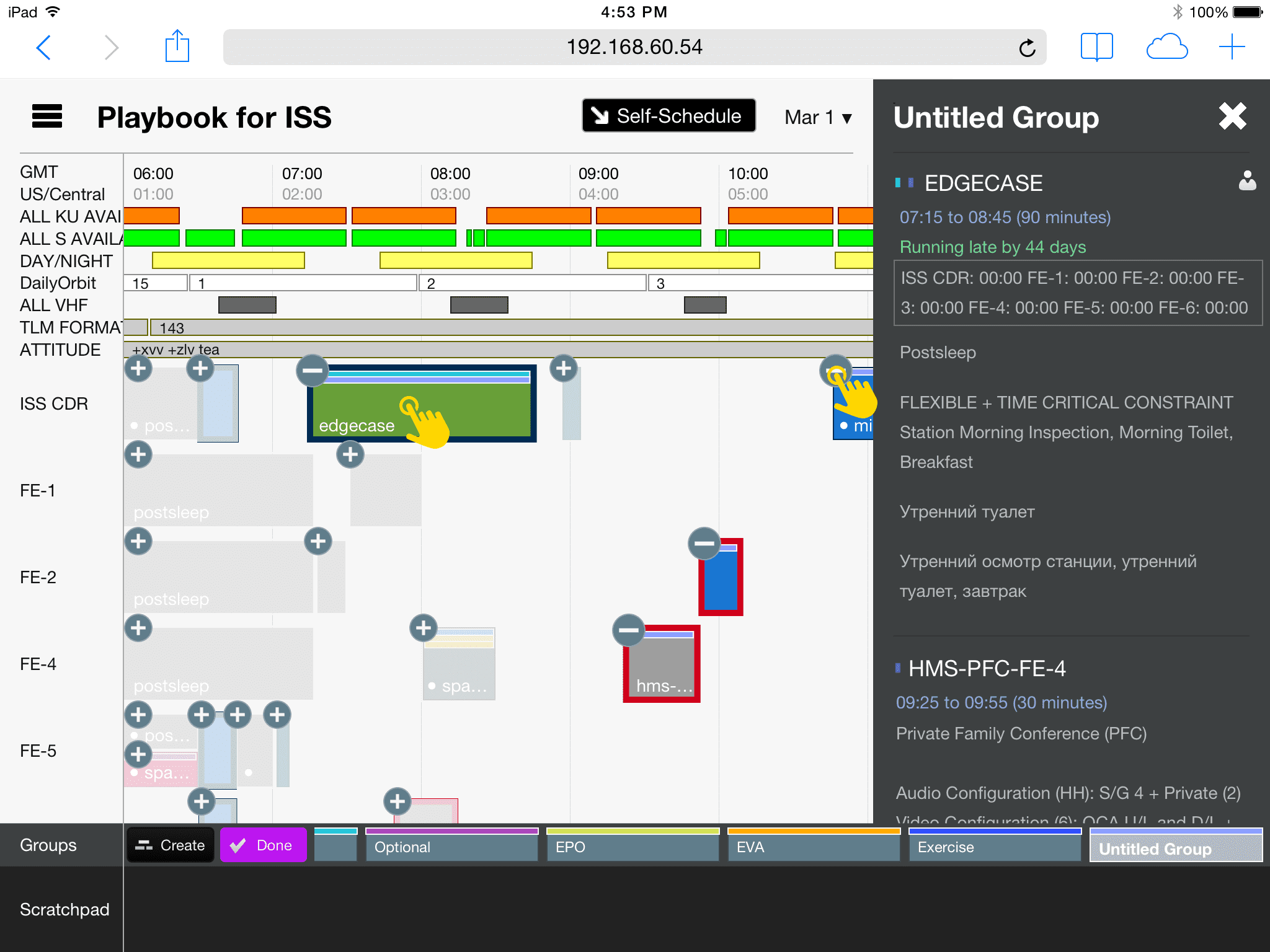Select the Untitled Group tab
The height and width of the screenshot is (952, 1270).
(1176, 845)
